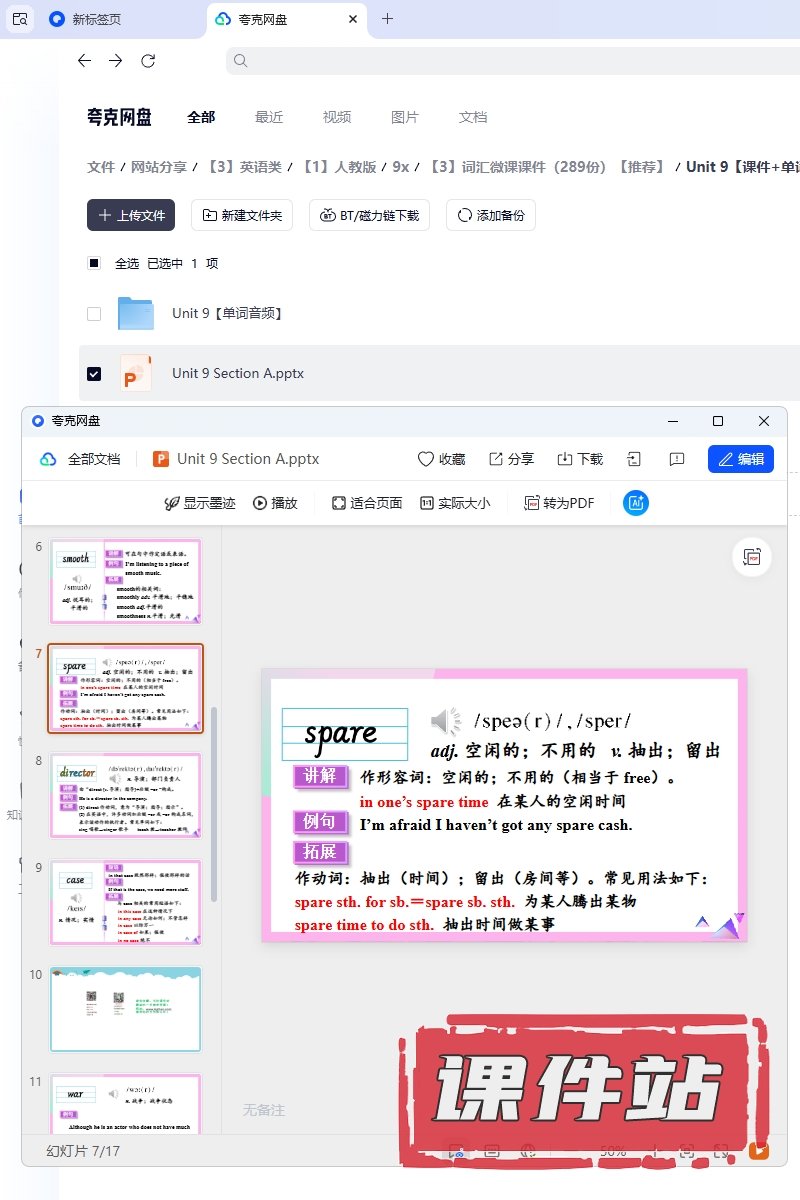Screen dimensions: 800x1200
Task: Click the 分享 share icon
Action: click(x=496, y=459)
